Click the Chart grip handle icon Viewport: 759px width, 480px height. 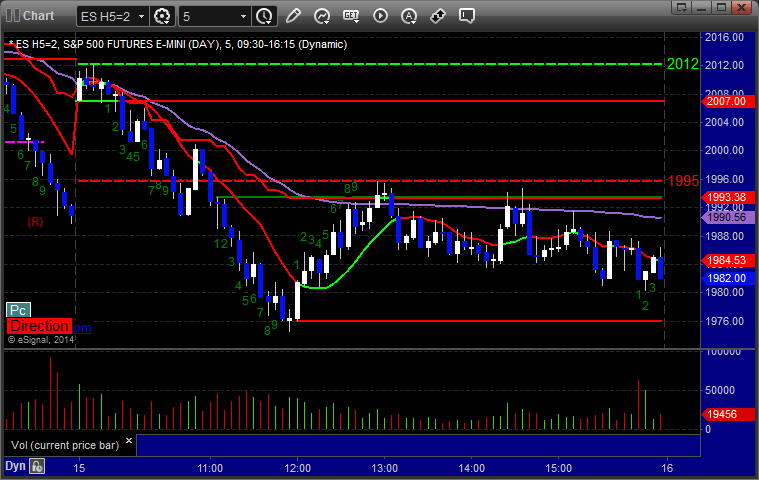(x=13, y=15)
